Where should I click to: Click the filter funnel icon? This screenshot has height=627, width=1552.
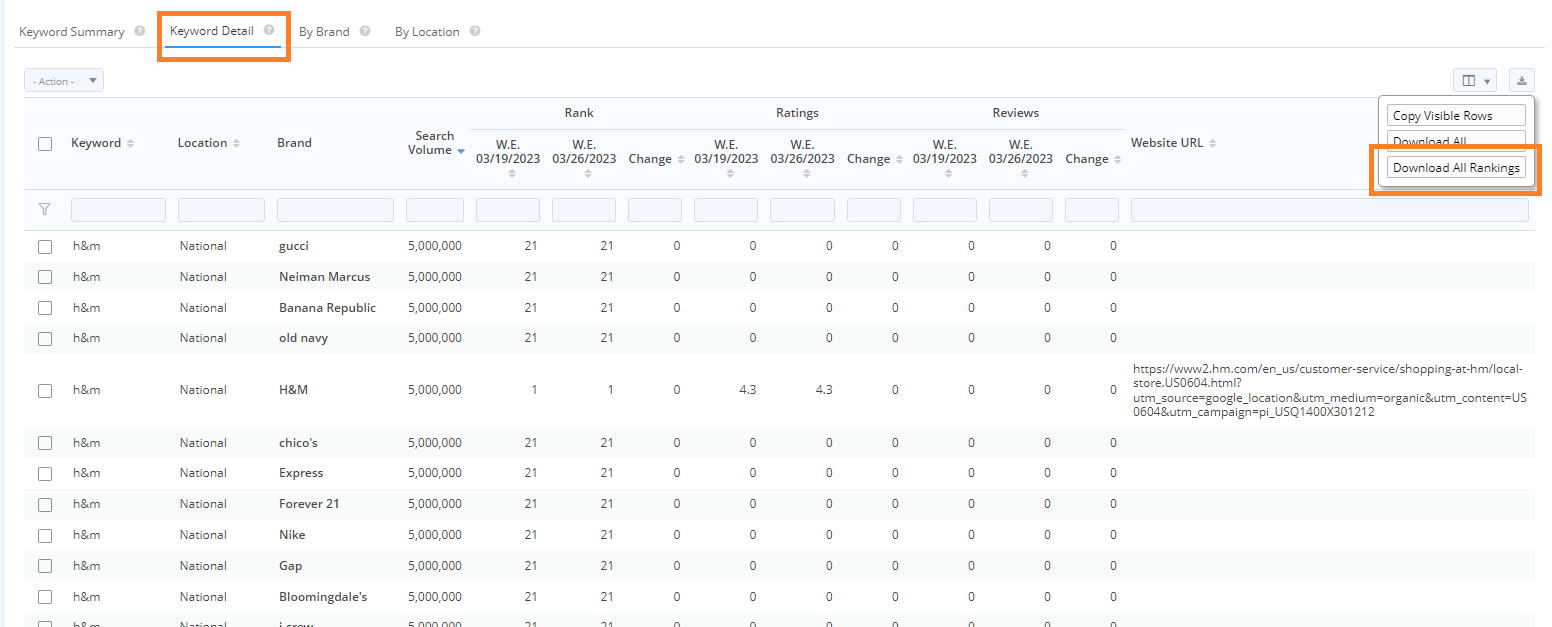pyautogui.click(x=44, y=209)
